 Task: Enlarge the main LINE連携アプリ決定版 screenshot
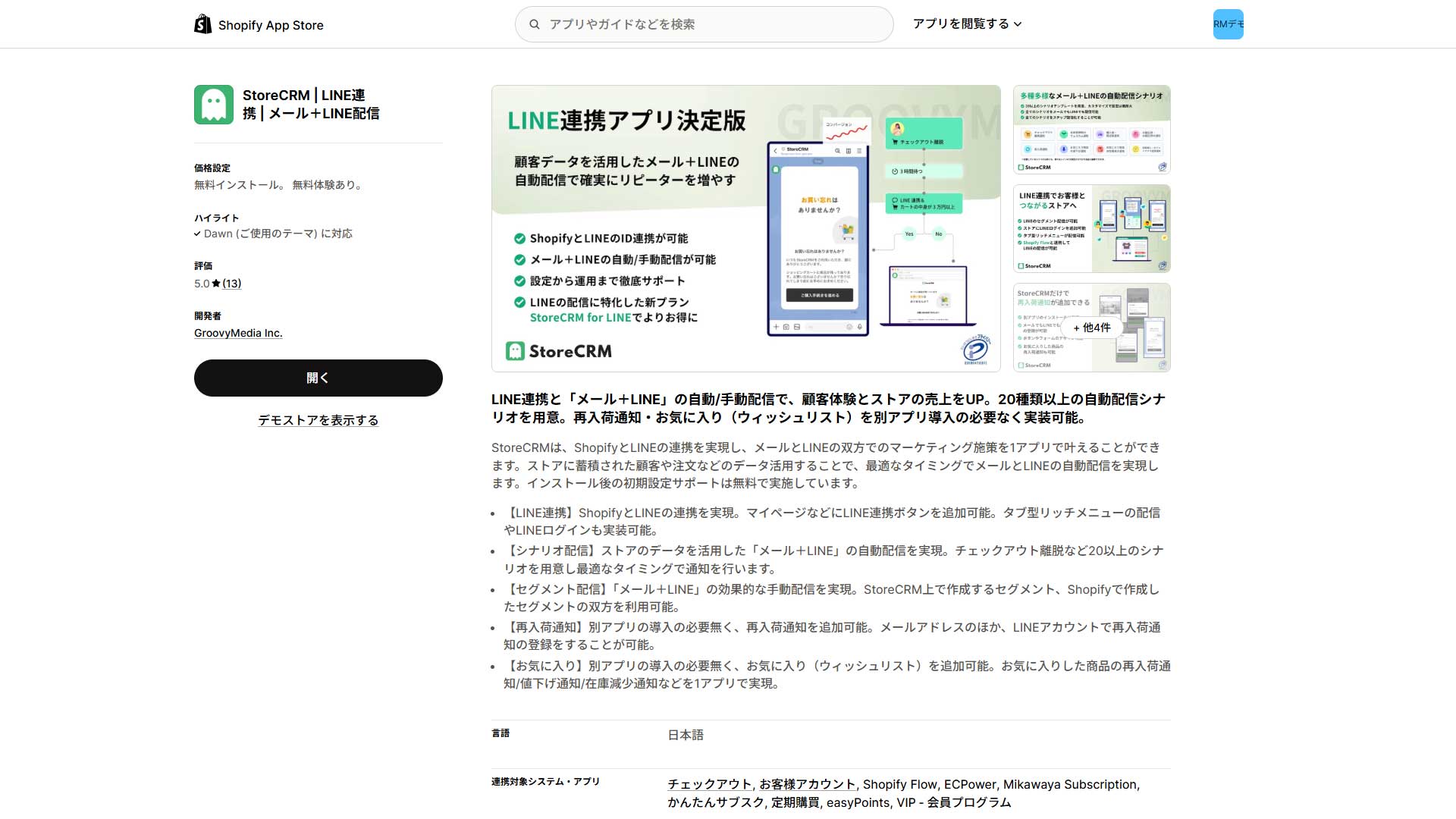(x=745, y=228)
